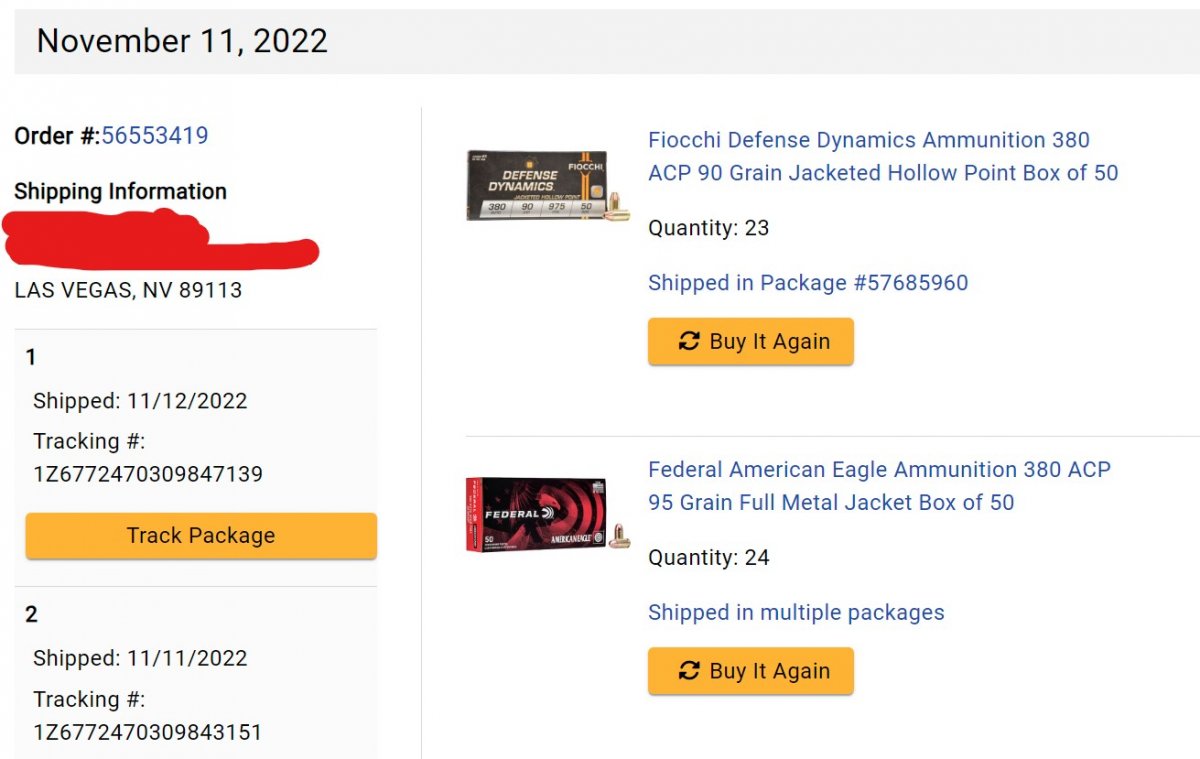1200x759 pixels.
Task: Click shipment 1 shipped date 11/12/2022
Action: [x=140, y=401]
